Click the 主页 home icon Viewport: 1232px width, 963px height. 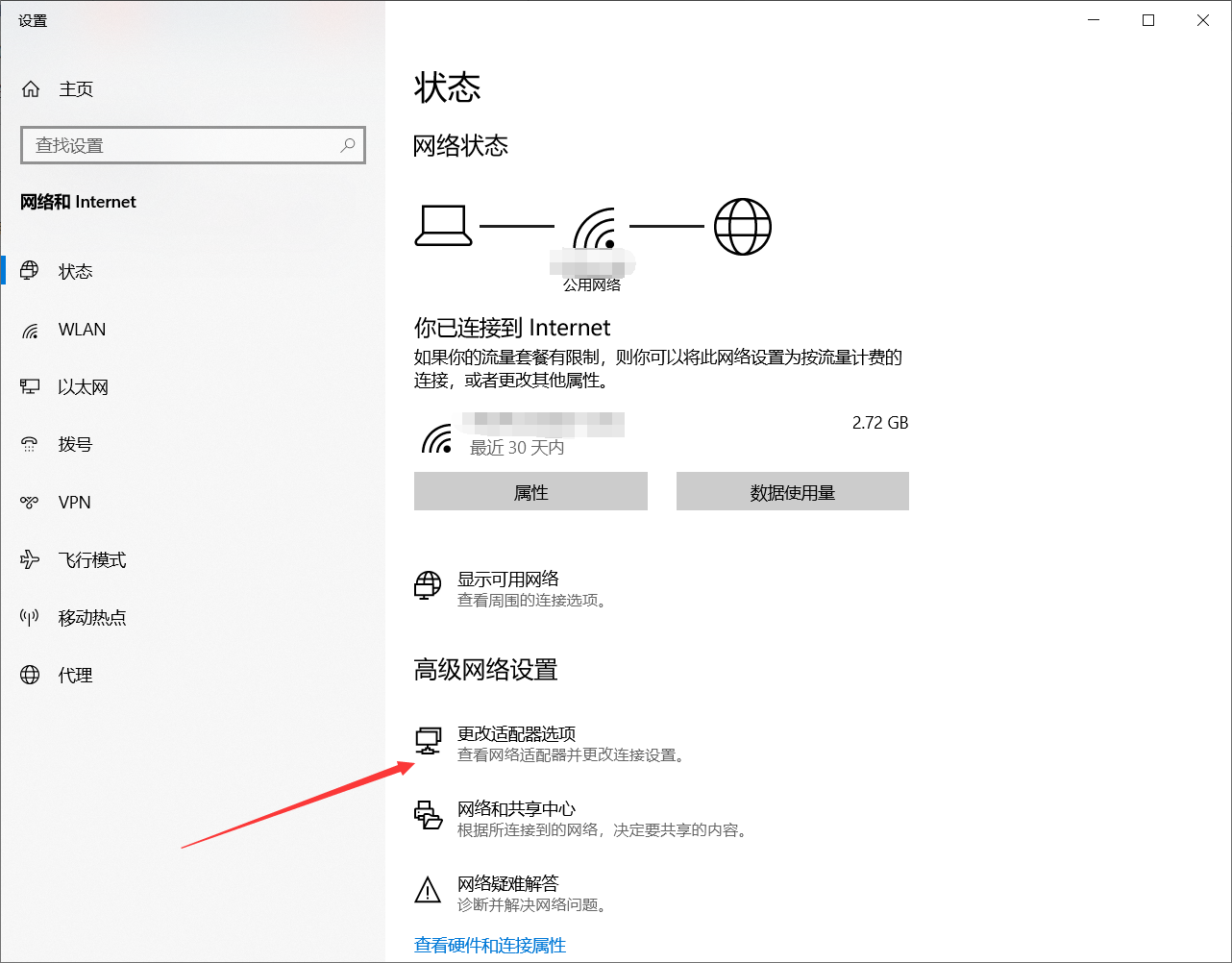point(30,88)
